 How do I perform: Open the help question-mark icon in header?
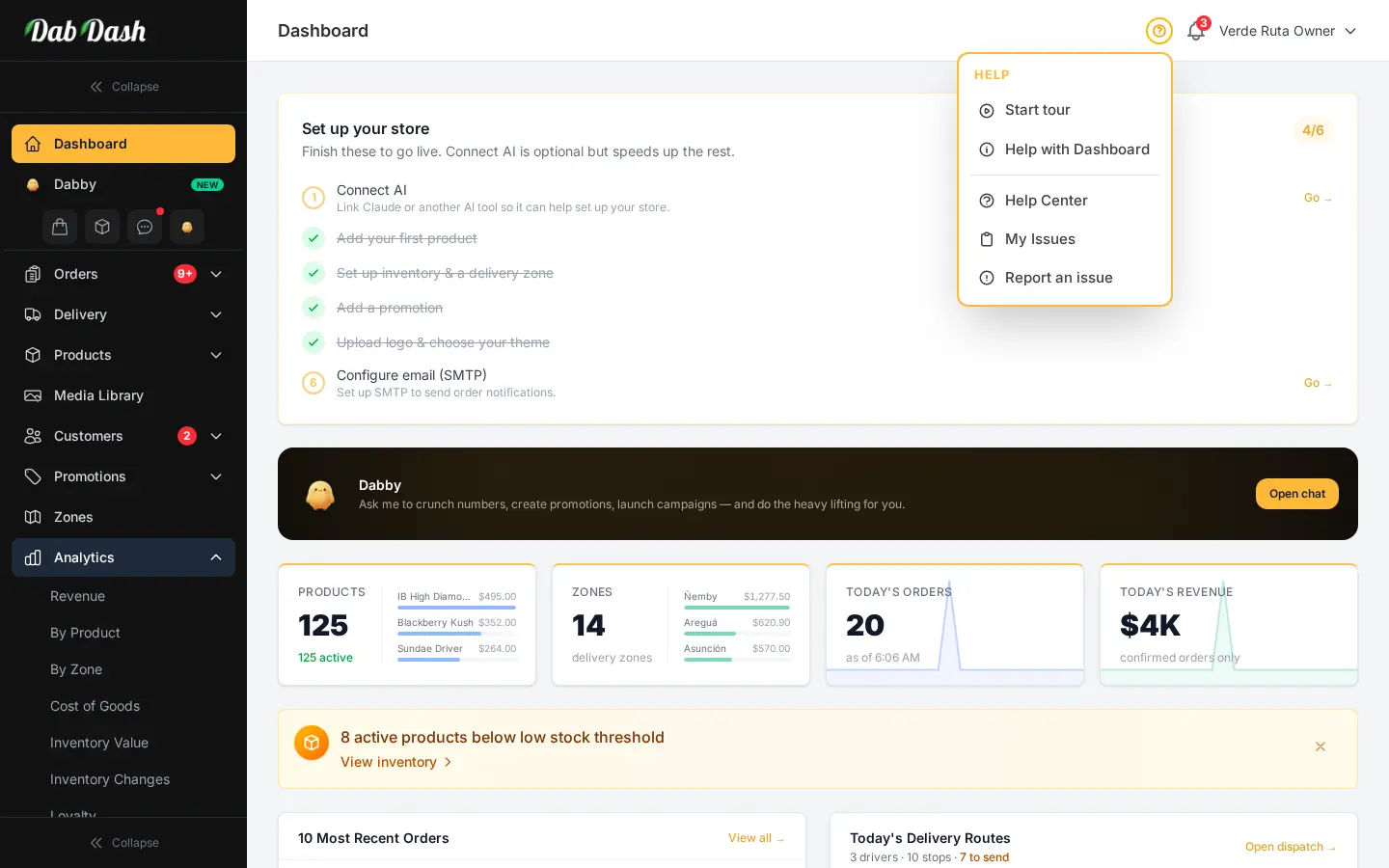(x=1159, y=31)
